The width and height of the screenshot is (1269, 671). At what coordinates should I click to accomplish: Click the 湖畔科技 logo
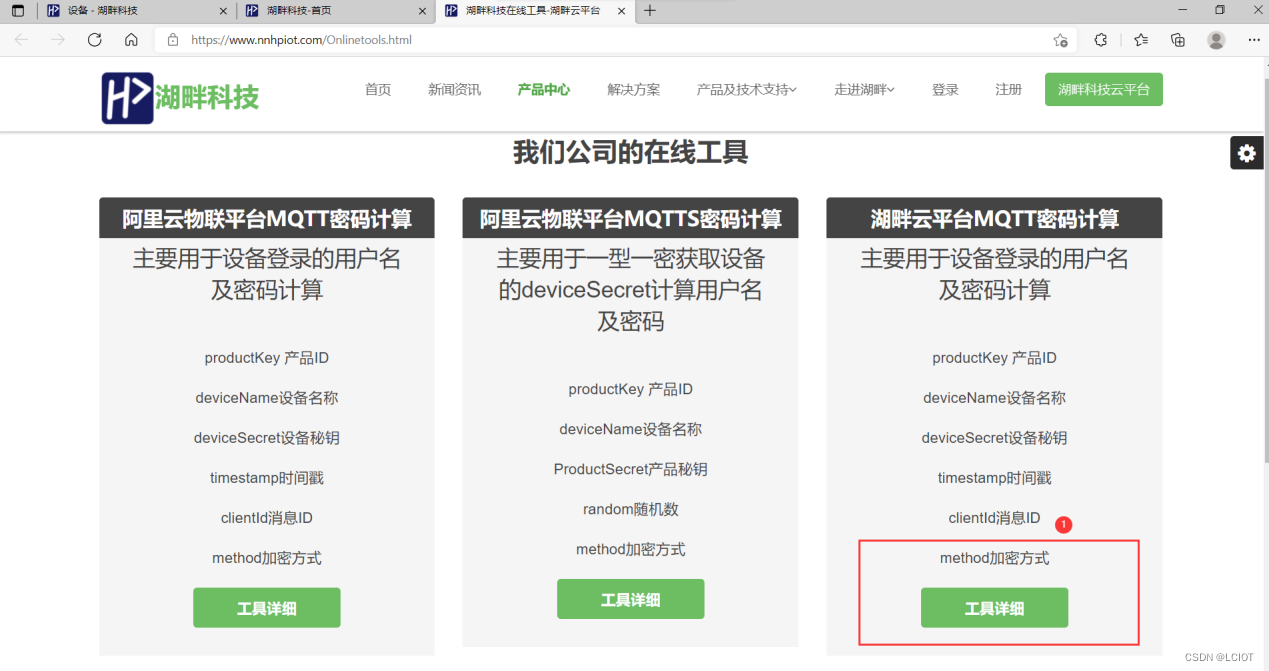point(180,97)
